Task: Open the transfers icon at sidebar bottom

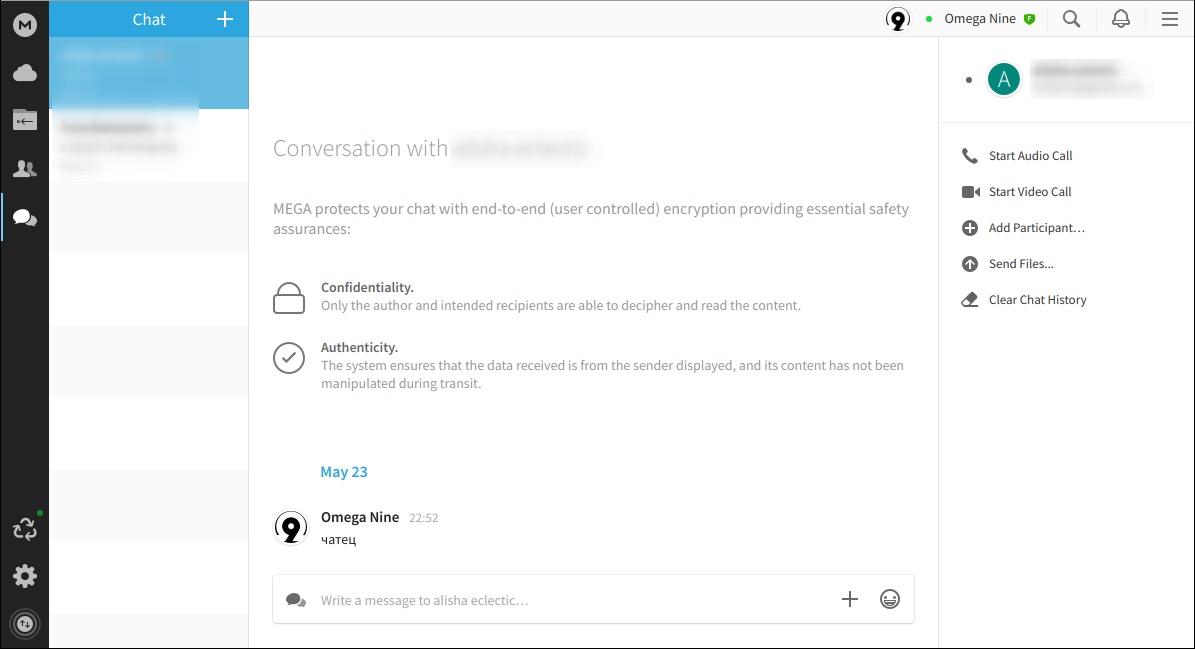Action: 25,624
